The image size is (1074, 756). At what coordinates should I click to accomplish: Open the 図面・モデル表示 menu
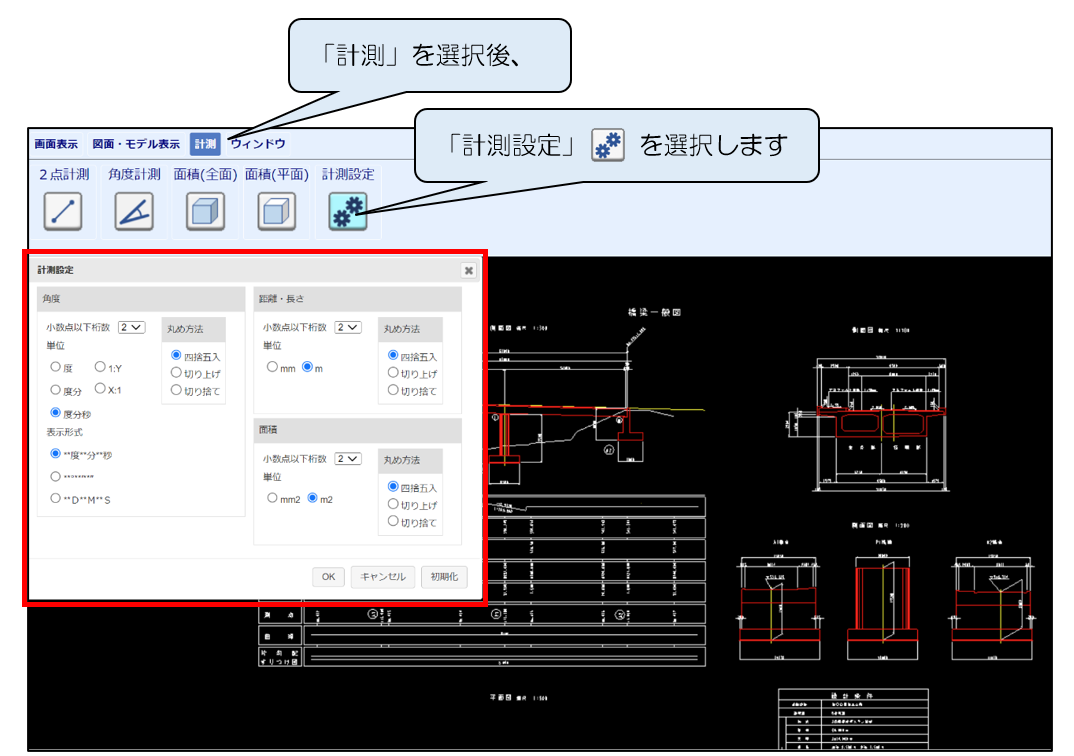(x=136, y=144)
